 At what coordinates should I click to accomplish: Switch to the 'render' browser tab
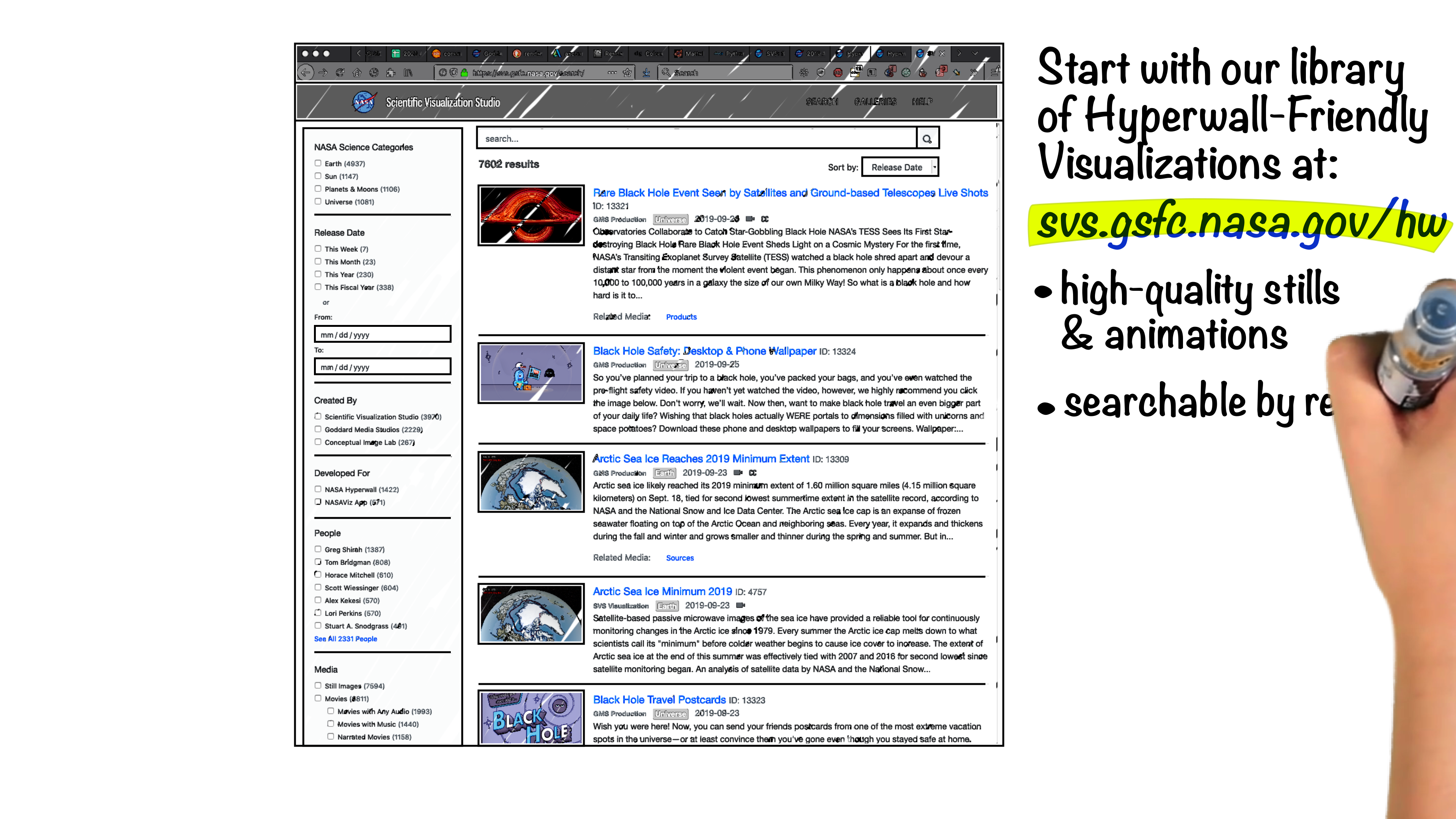(x=527, y=54)
